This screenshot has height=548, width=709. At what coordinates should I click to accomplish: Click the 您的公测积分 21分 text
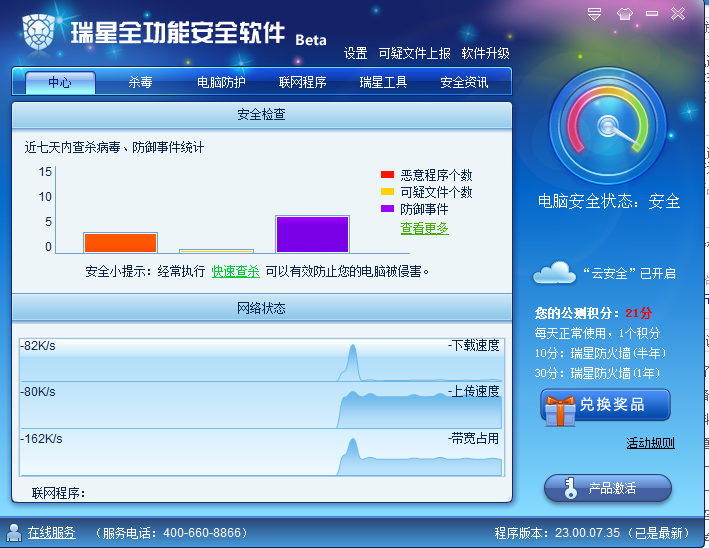coord(593,313)
